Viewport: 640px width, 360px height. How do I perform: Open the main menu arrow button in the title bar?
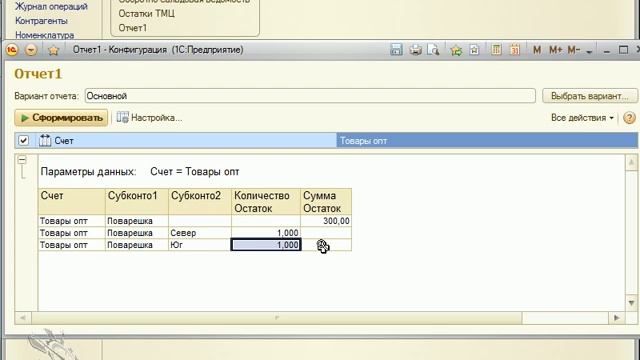[31, 50]
